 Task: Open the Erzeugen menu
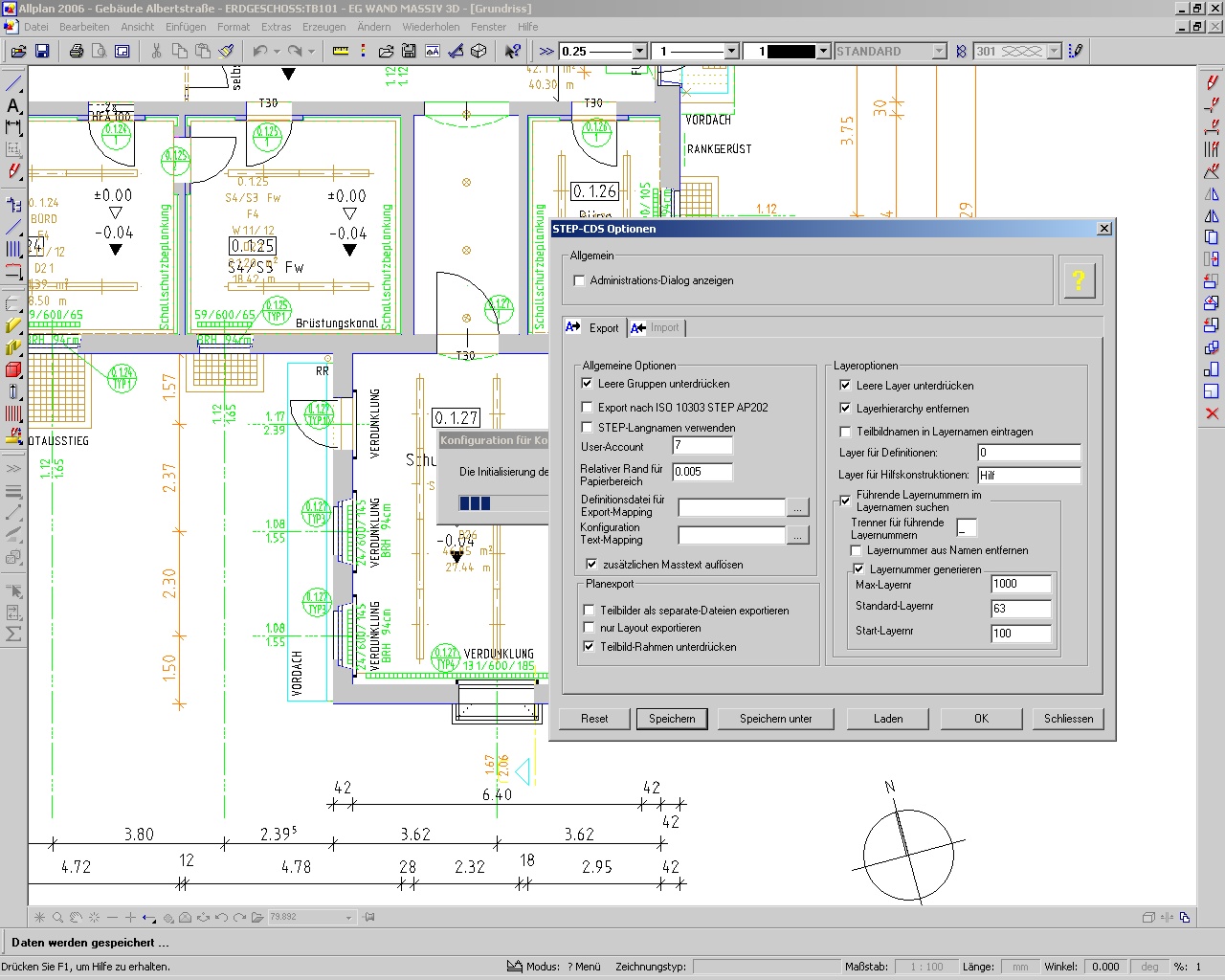click(x=324, y=27)
